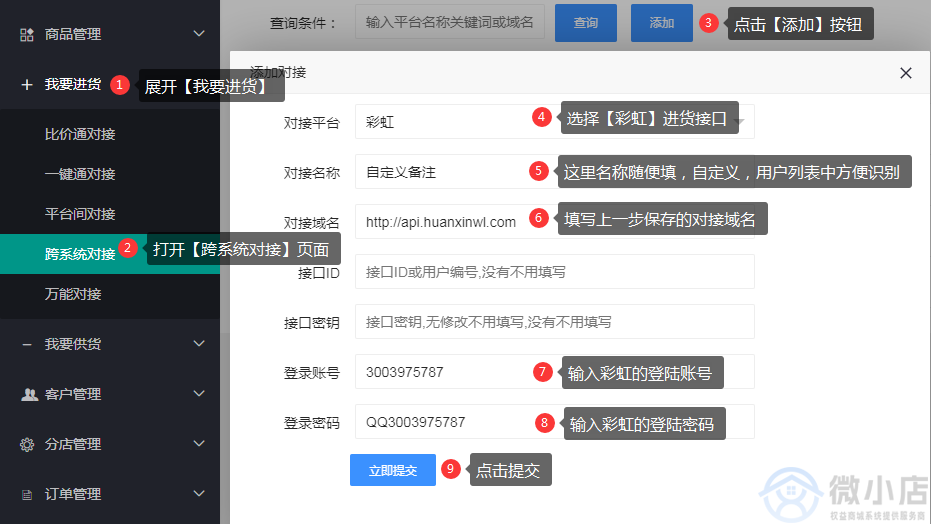
Task: Click the minus icon beside 我要供货
Action: 27,344
